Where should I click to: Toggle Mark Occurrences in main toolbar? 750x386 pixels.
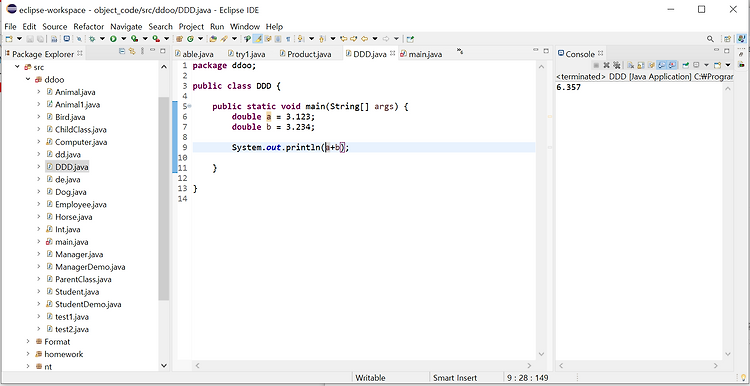click(x=258, y=39)
